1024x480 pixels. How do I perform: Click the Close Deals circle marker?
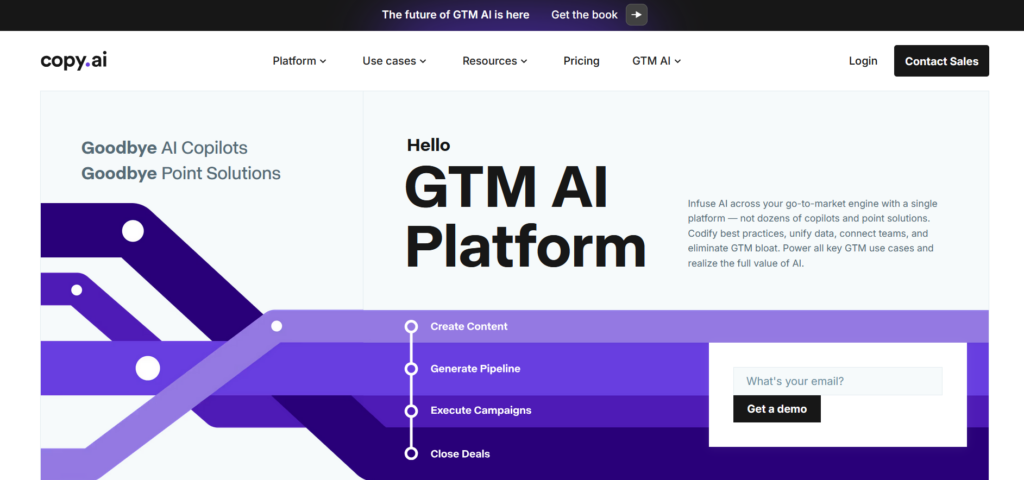point(411,454)
